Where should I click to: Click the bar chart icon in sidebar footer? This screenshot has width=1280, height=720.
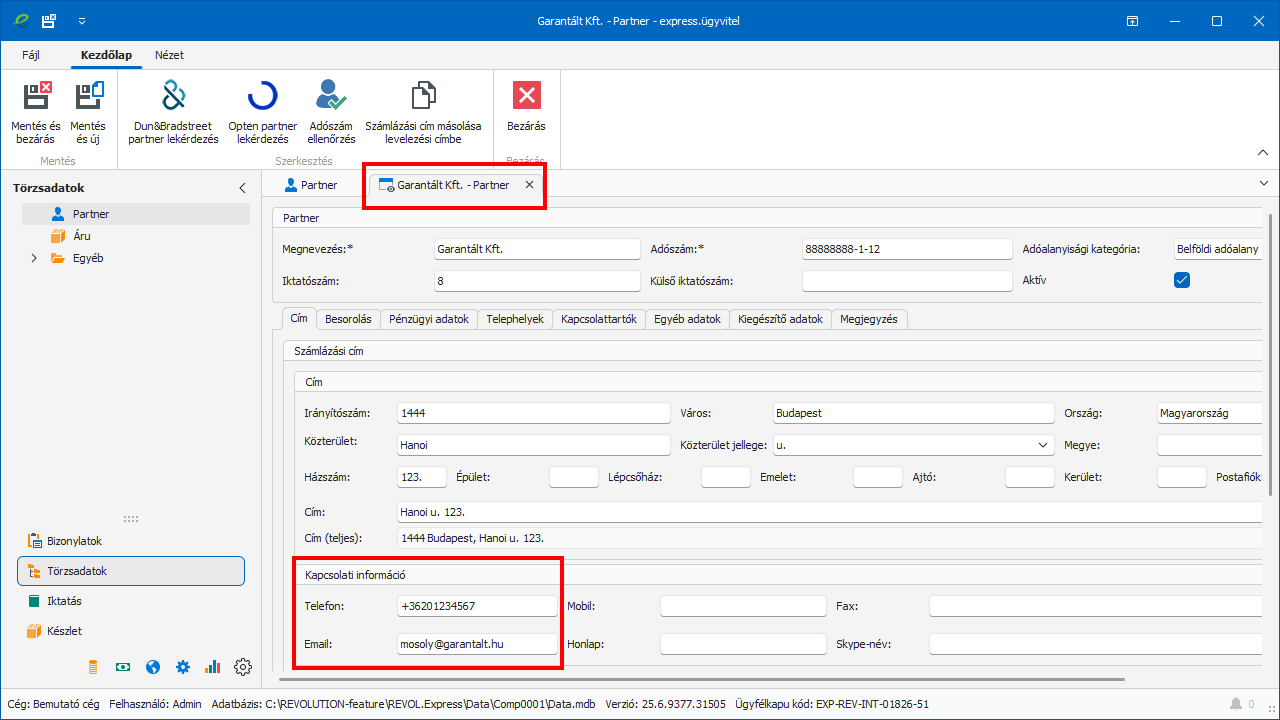pos(212,667)
